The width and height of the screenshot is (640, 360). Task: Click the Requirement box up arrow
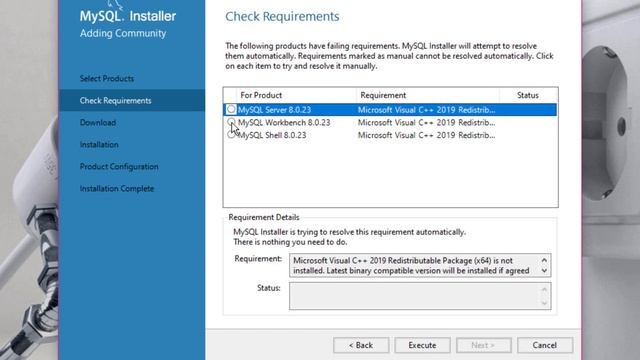544,260
